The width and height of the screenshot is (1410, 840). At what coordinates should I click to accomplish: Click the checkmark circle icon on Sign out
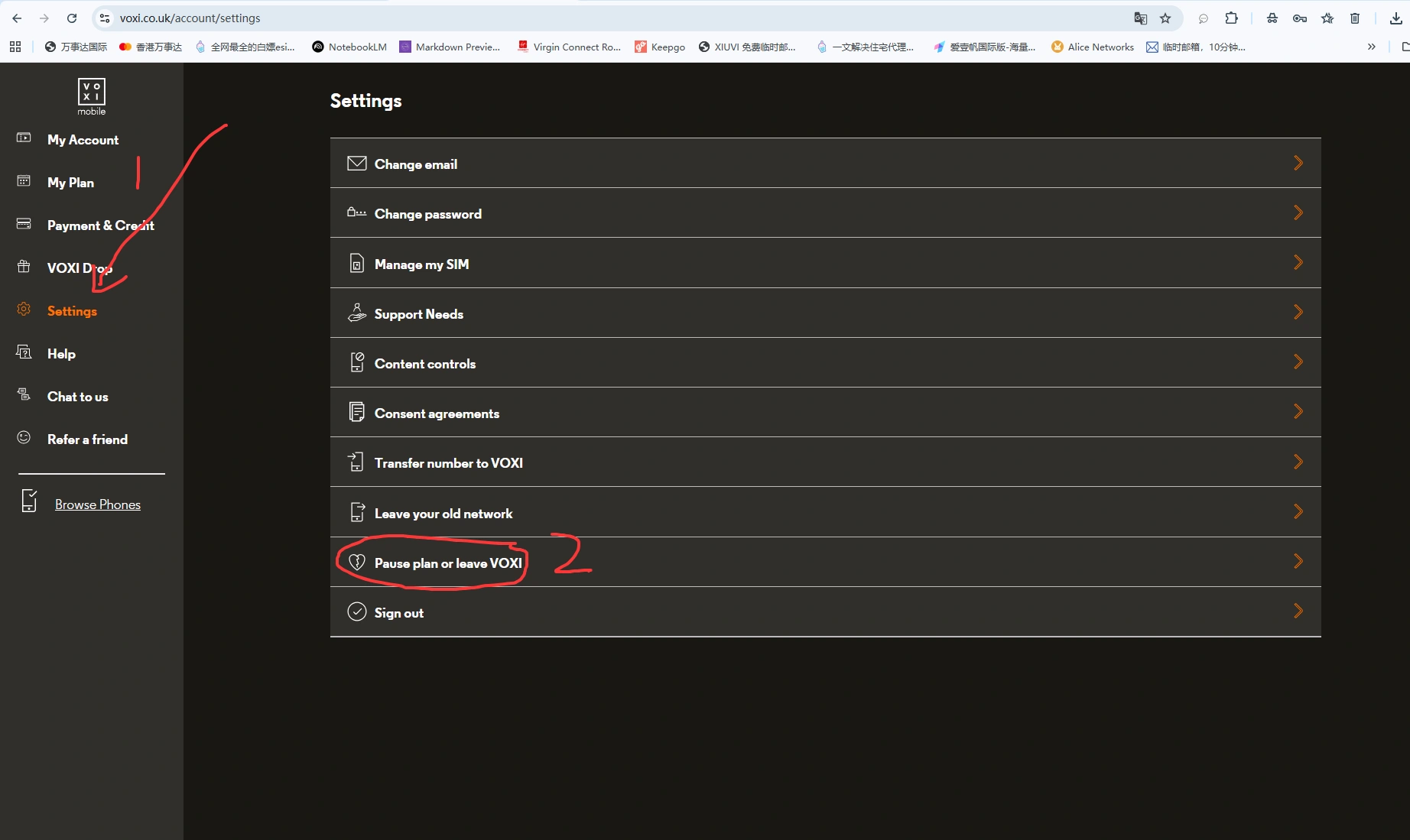point(356,612)
